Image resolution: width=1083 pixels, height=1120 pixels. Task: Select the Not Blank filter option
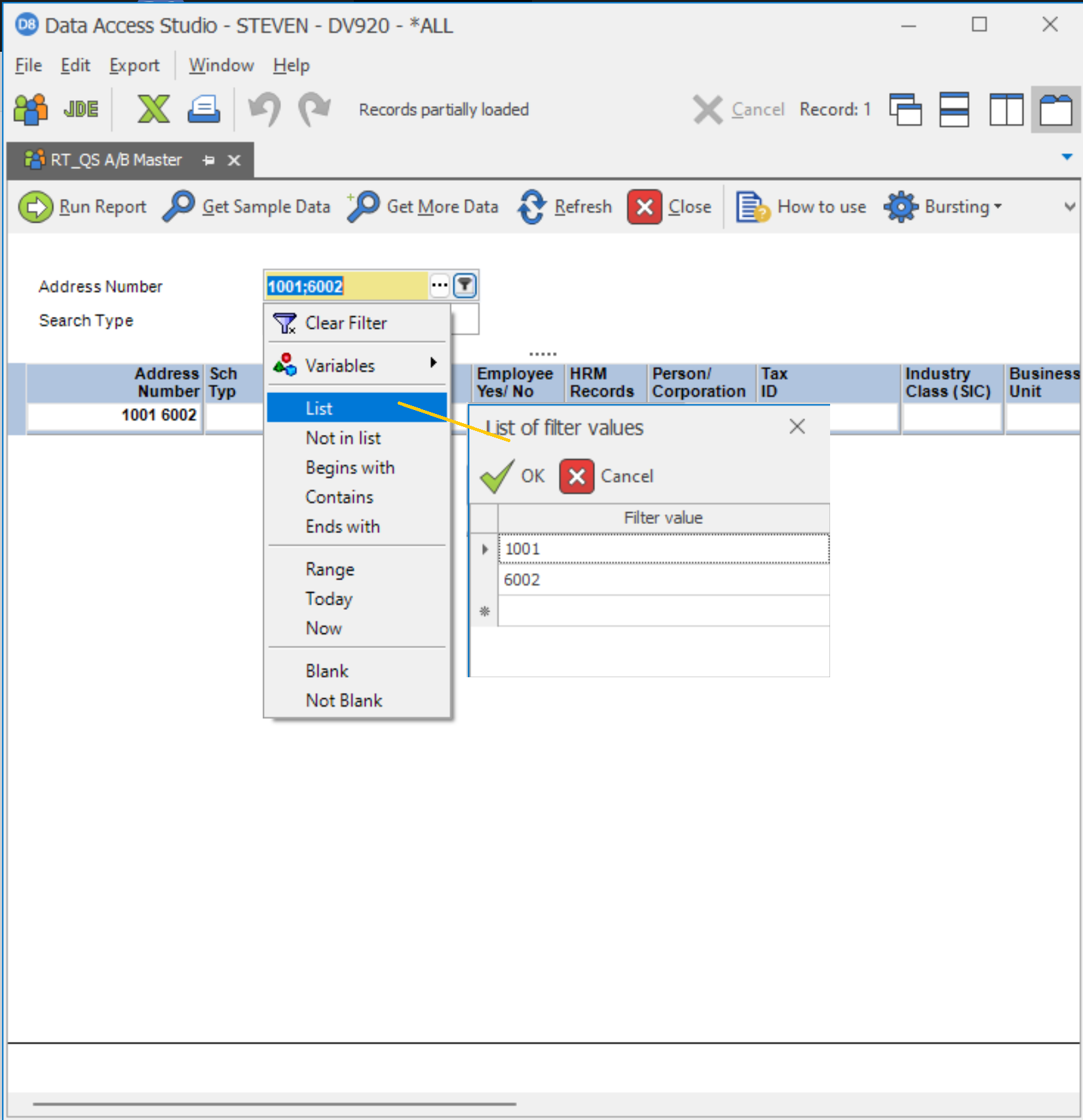(x=357, y=700)
